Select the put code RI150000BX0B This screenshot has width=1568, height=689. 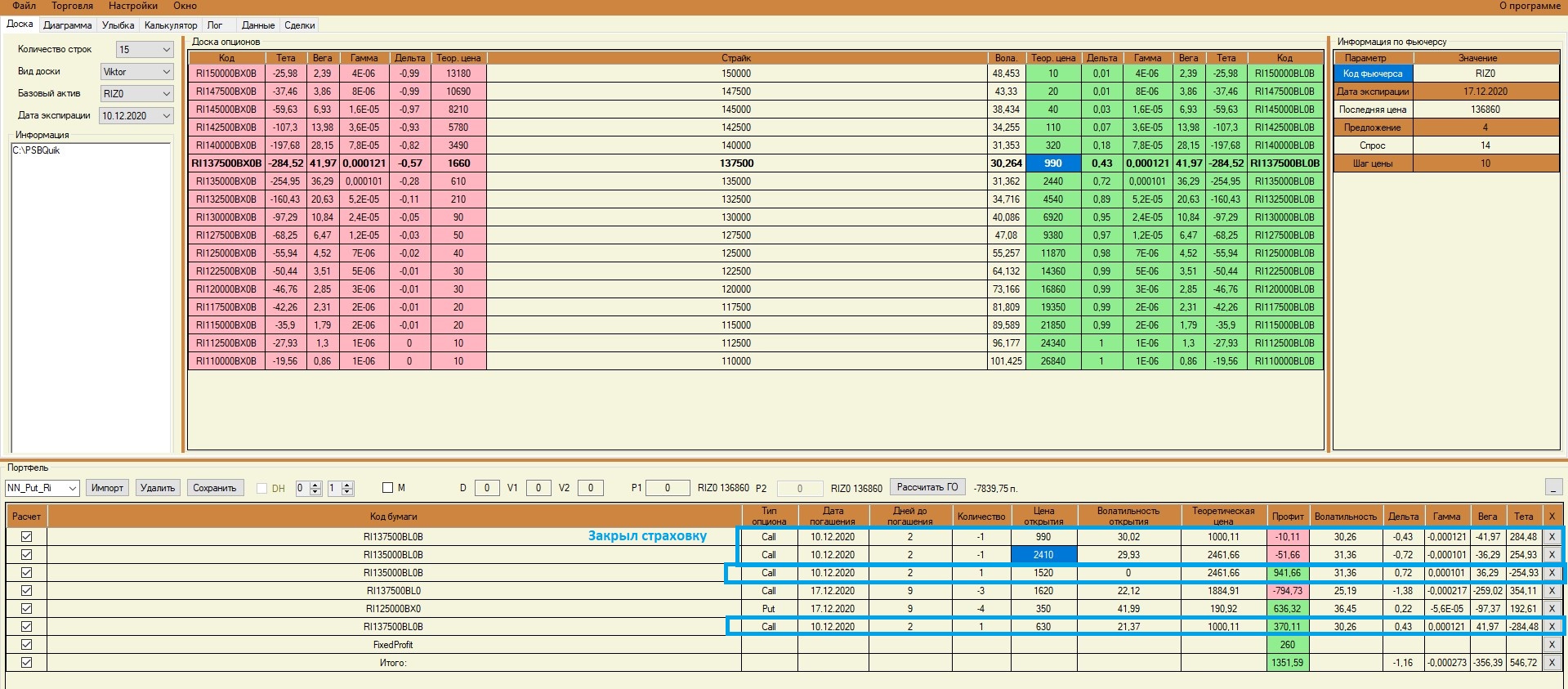[226, 74]
